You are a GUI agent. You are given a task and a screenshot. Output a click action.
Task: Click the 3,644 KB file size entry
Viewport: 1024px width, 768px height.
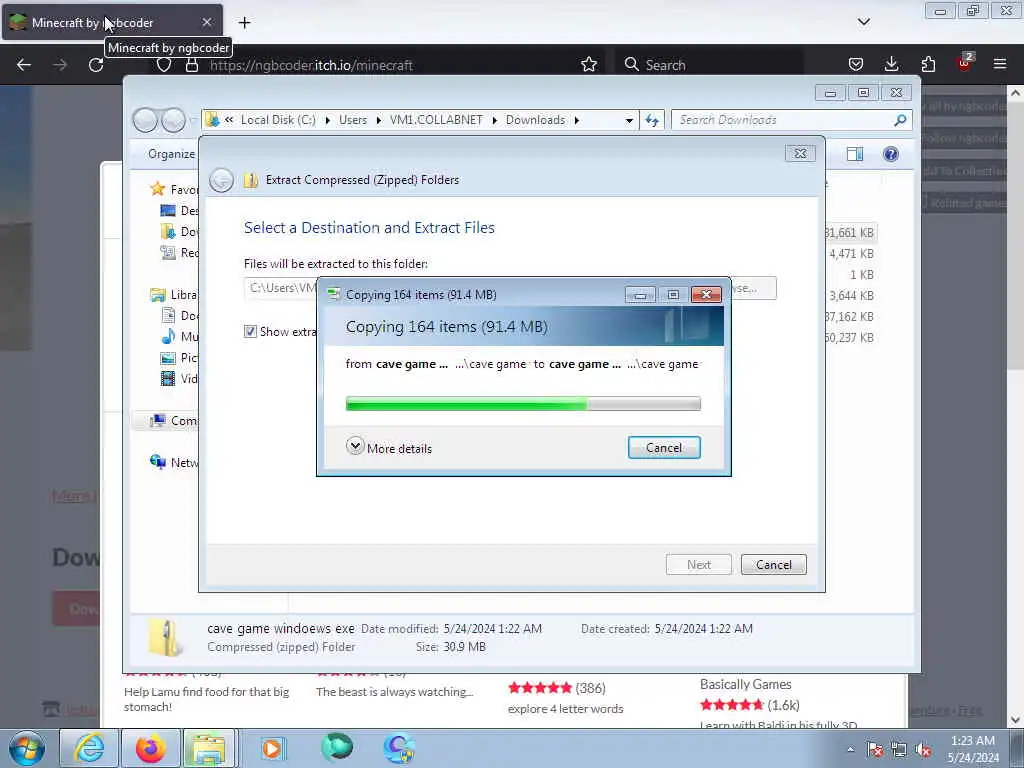[851, 296]
